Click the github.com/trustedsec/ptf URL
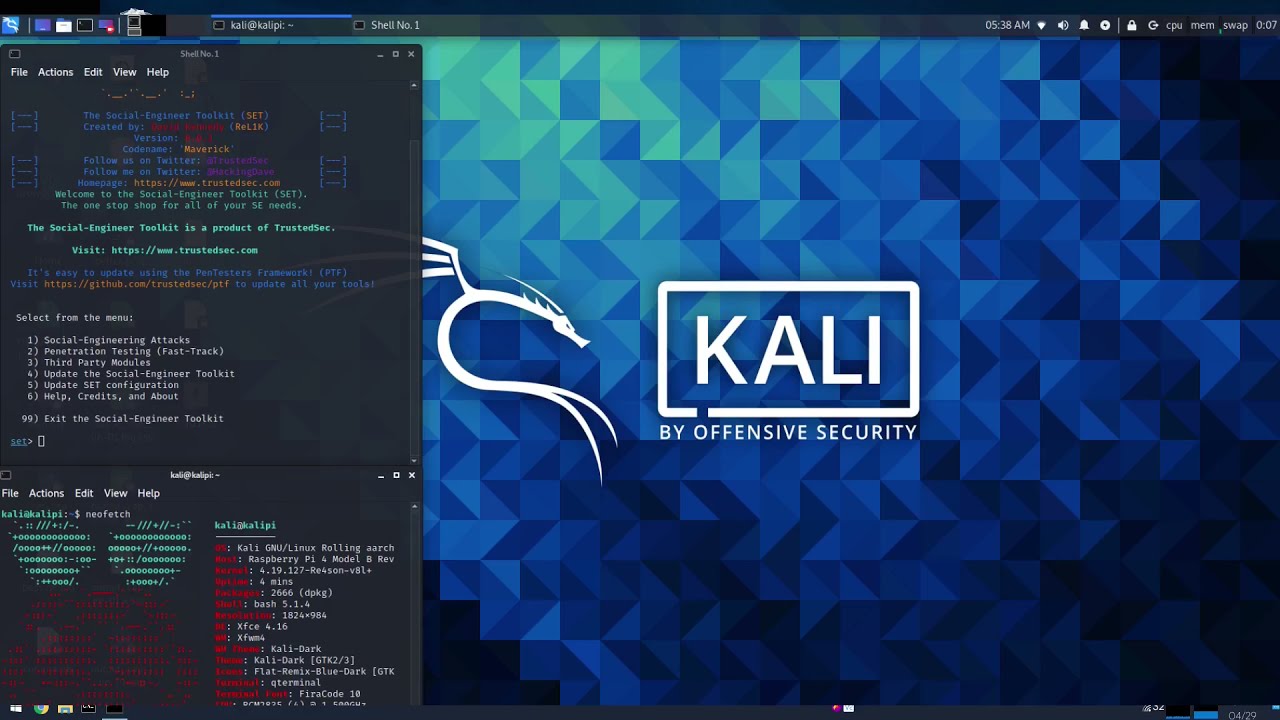The width and height of the screenshot is (1280, 720). [x=137, y=284]
